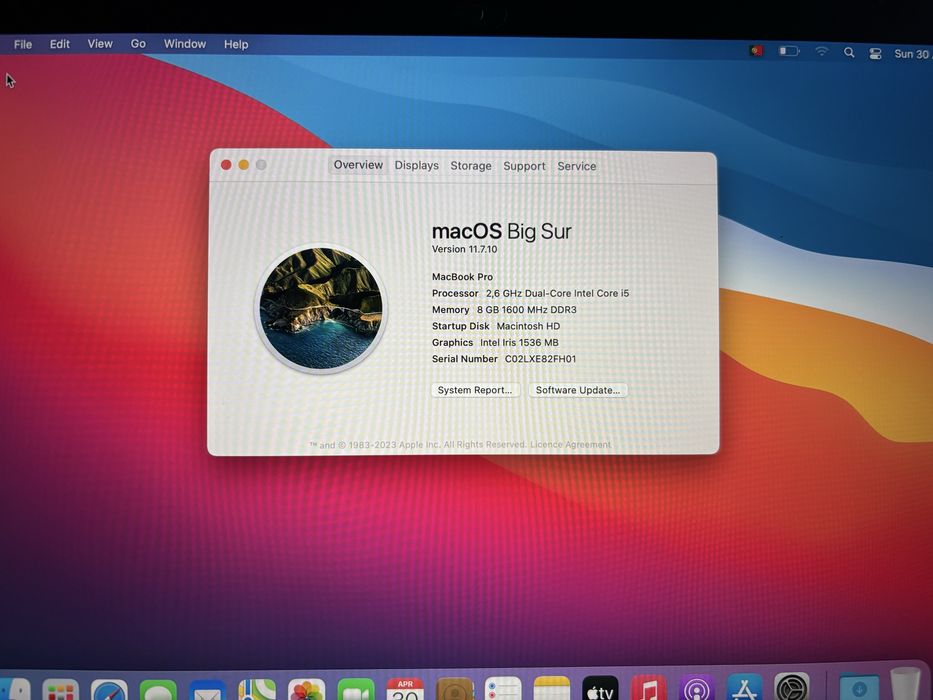933x700 pixels.
Task: Open the Wi-Fi menu bar icon
Action: click(x=822, y=52)
